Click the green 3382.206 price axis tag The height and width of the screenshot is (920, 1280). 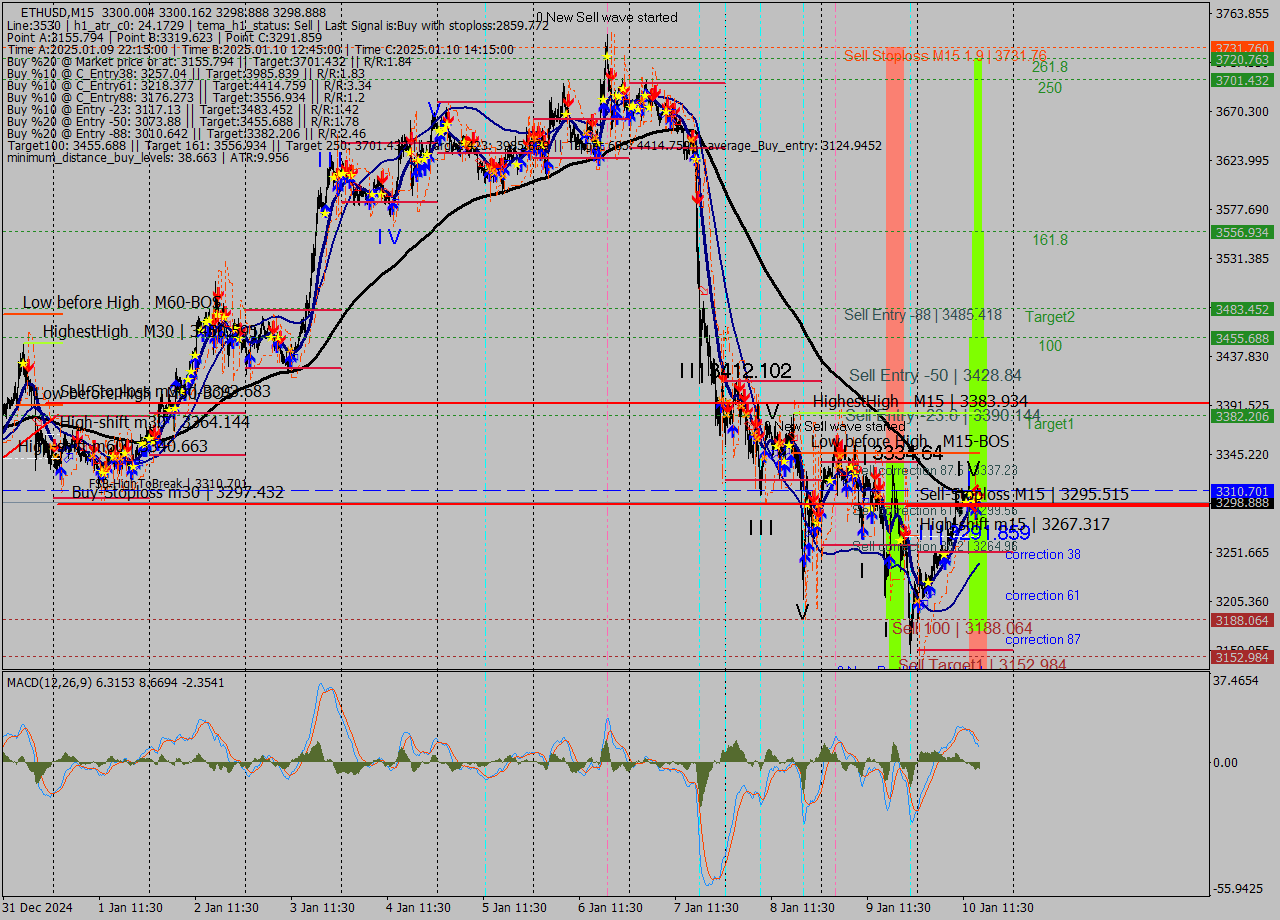(1242, 416)
